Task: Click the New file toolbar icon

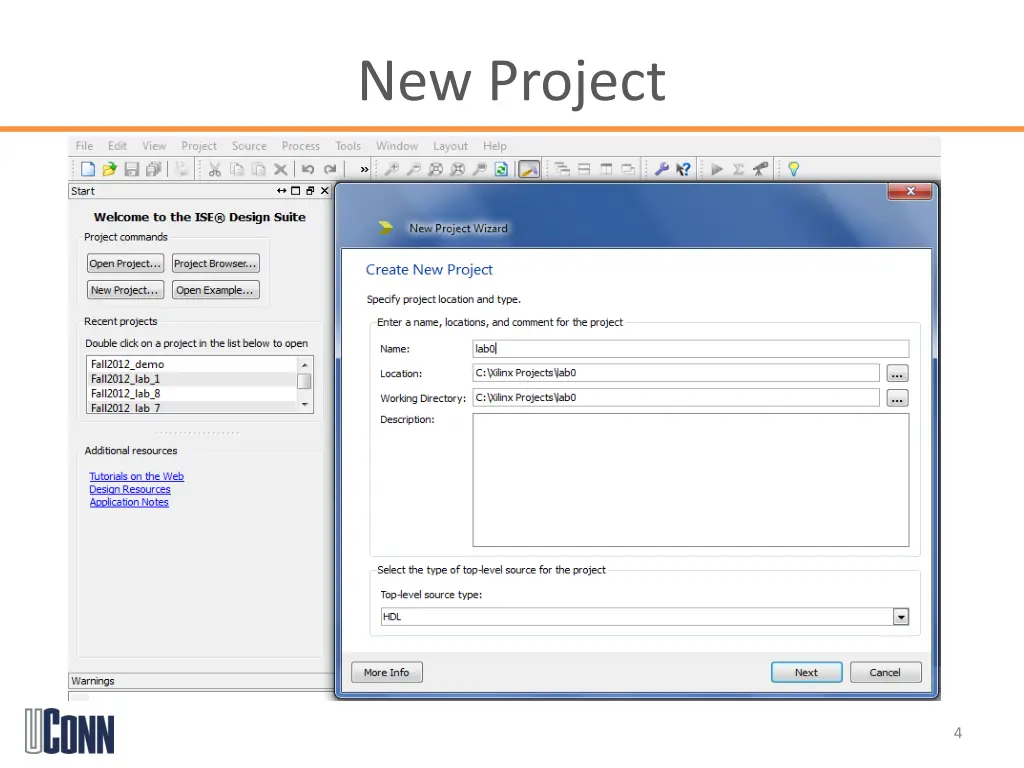Action: point(88,169)
